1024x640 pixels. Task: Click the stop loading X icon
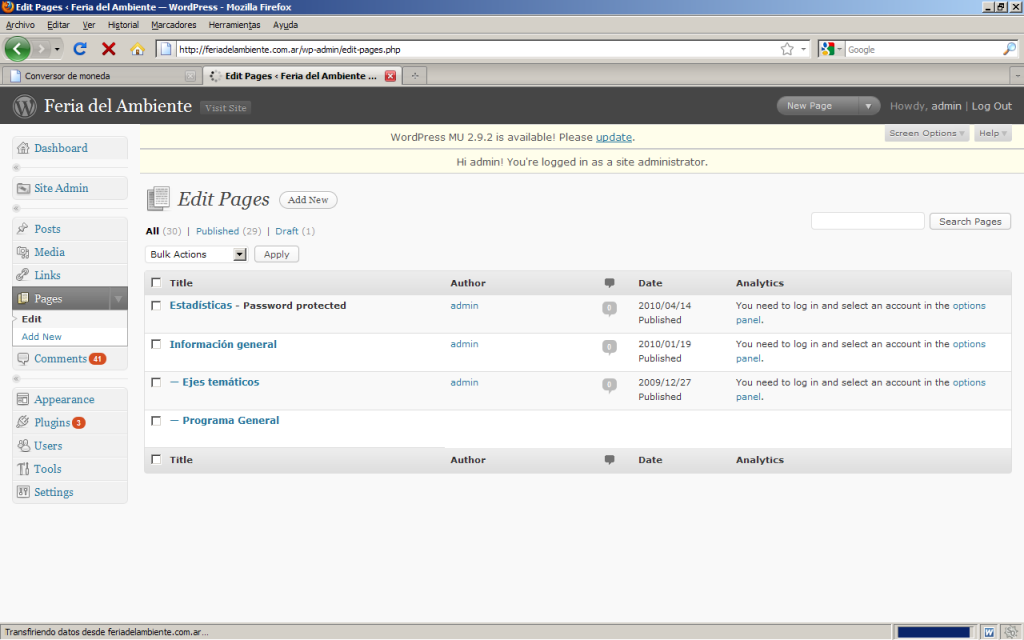(x=109, y=48)
